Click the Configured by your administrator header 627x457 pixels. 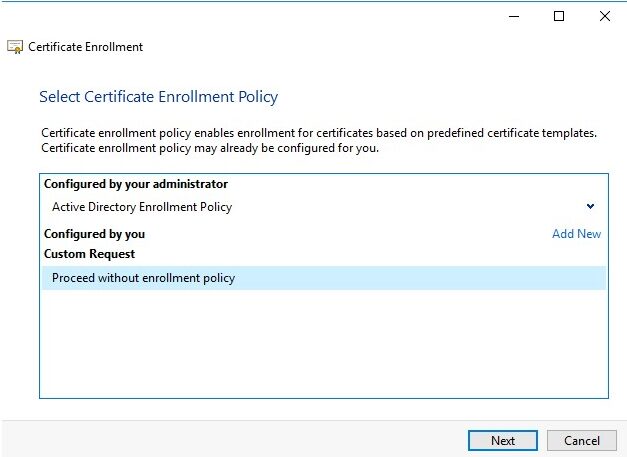136,184
